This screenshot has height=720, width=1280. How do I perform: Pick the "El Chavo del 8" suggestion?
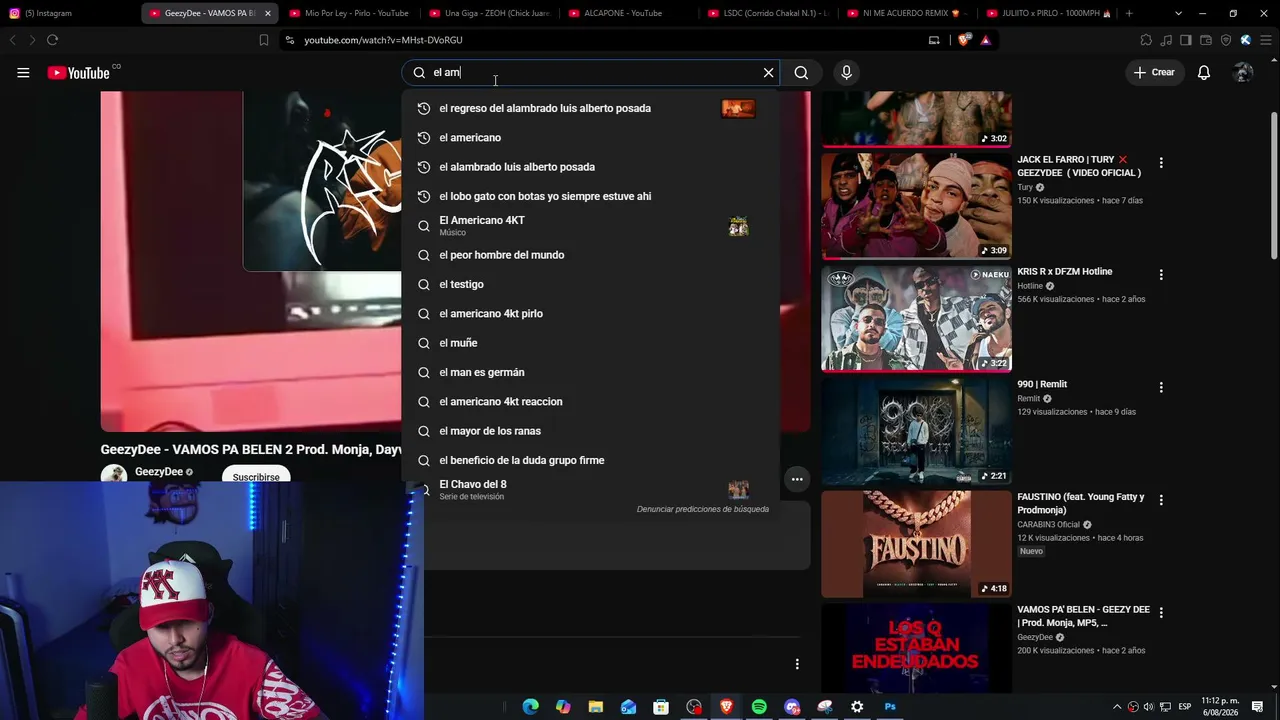pyautogui.click(x=590, y=489)
